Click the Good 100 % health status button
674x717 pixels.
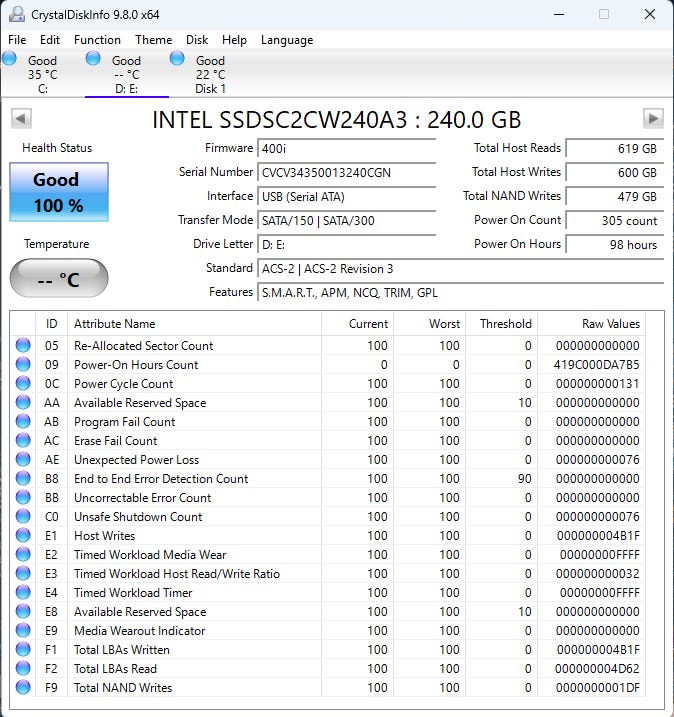[x=59, y=192]
